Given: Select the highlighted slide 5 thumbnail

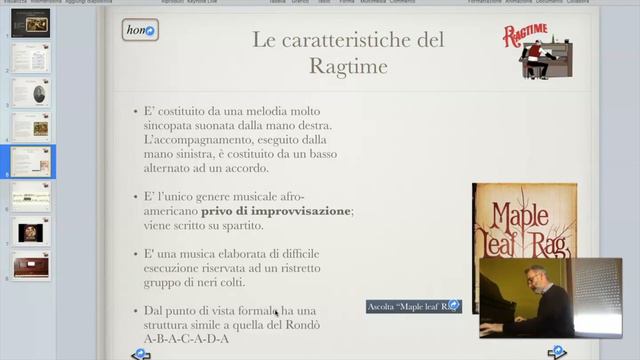Looking at the screenshot, I should [x=31, y=162].
